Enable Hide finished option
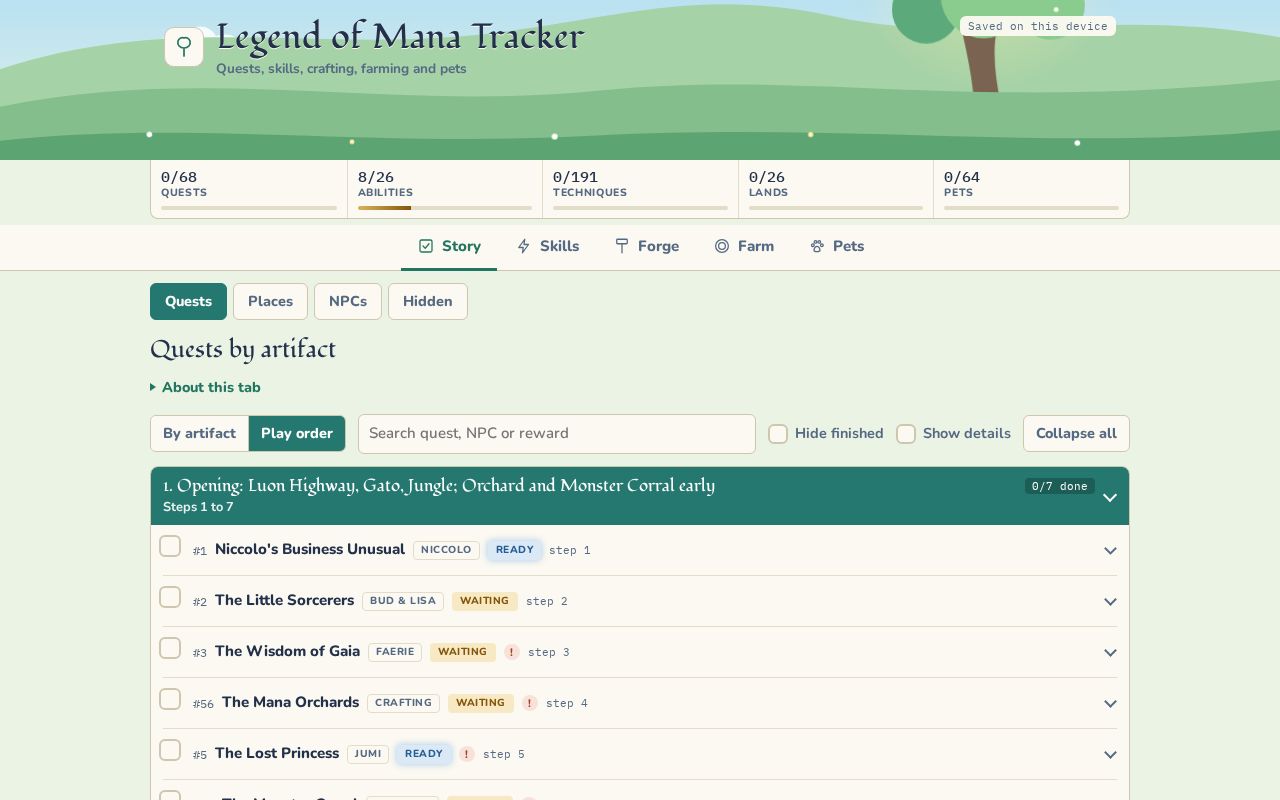1280x800 pixels. point(778,434)
